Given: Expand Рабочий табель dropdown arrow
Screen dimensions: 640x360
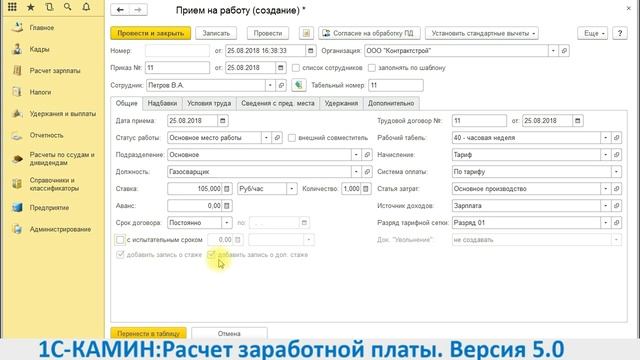Looking at the screenshot, I should [x=606, y=138].
